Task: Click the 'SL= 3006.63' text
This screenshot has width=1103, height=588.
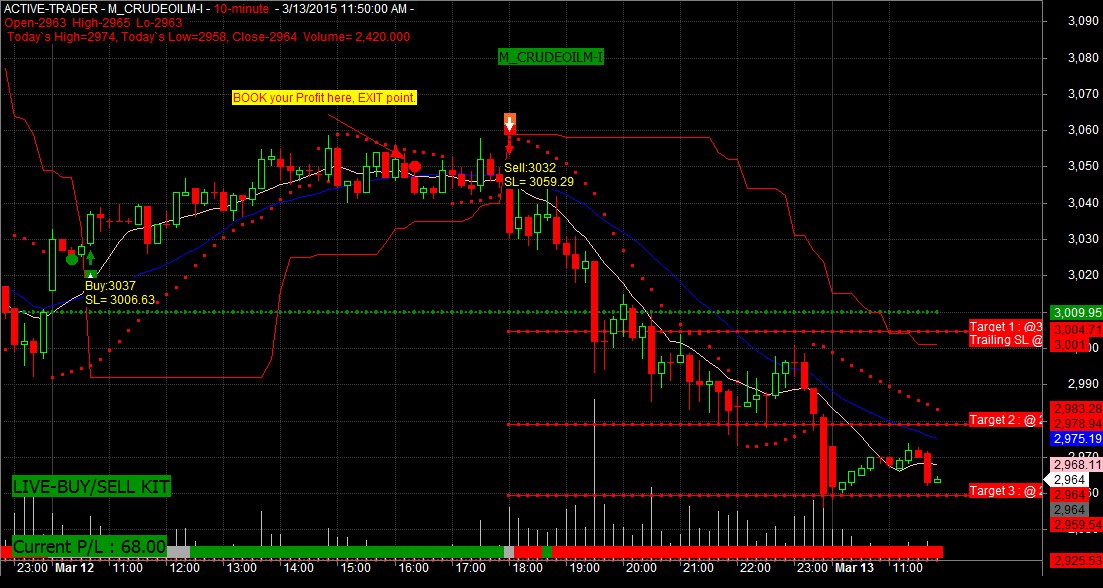Action: pyautogui.click(x=120, y=299)
